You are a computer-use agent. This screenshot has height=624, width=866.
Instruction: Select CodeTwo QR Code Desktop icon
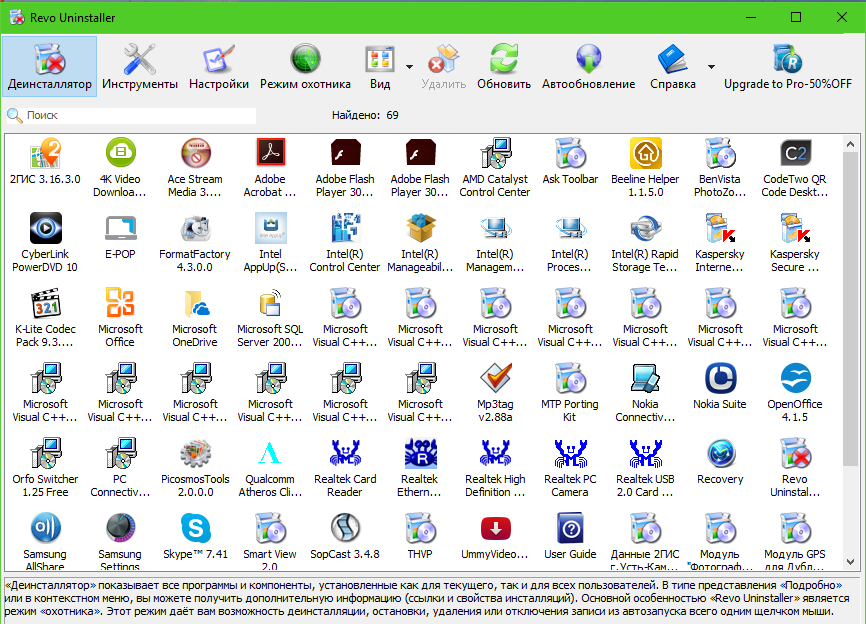coord(795,153)
